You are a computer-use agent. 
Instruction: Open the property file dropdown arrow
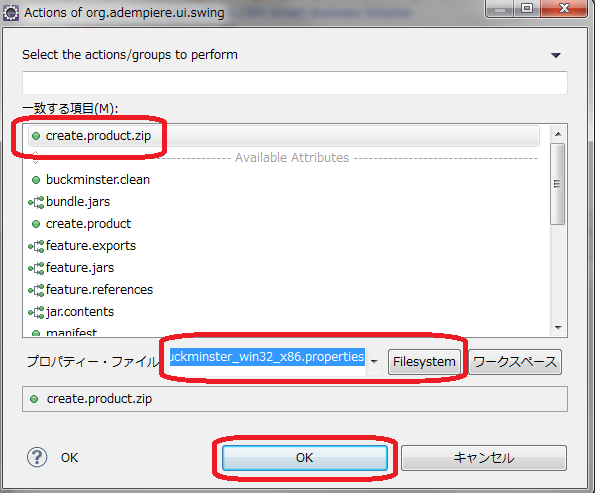point(374,362)
